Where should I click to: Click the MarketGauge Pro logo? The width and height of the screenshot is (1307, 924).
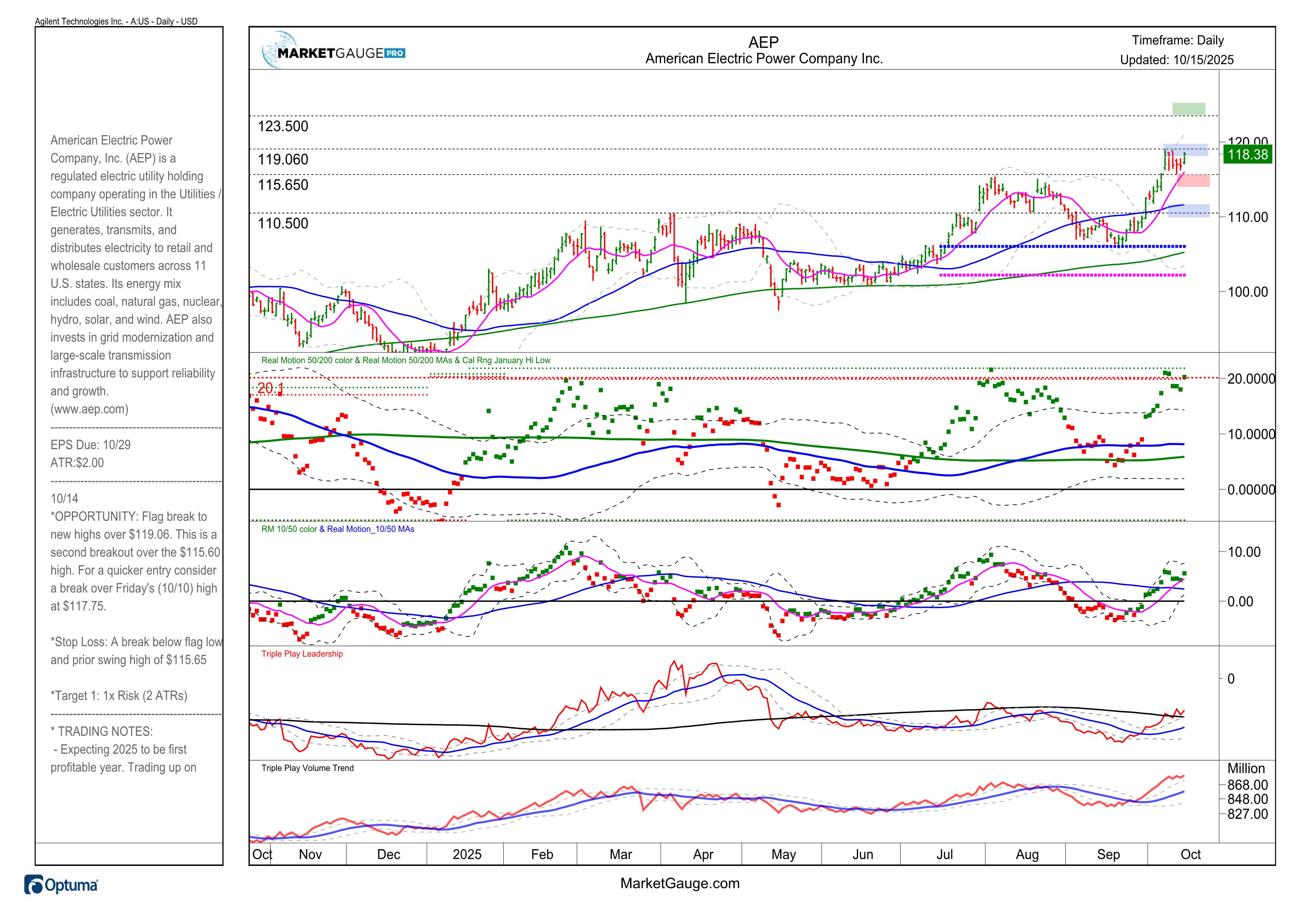click(x=334, y=53)
